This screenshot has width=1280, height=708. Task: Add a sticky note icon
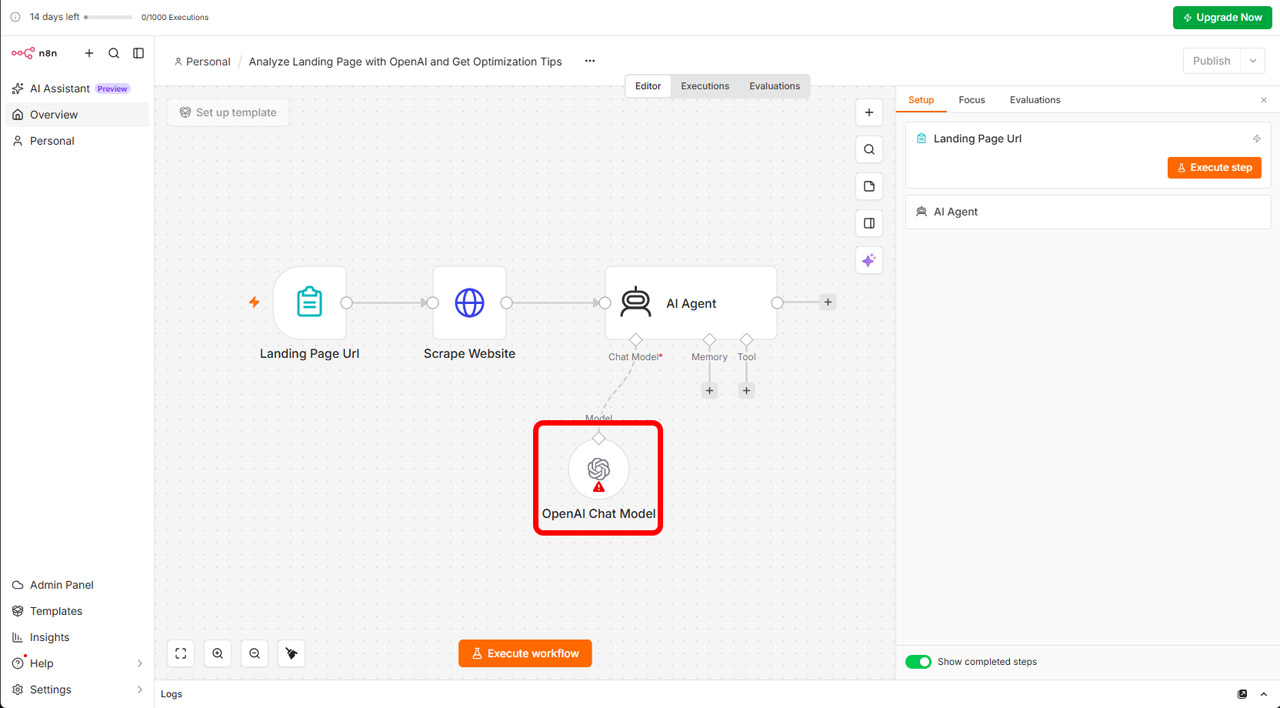click(x=869, y=186)
